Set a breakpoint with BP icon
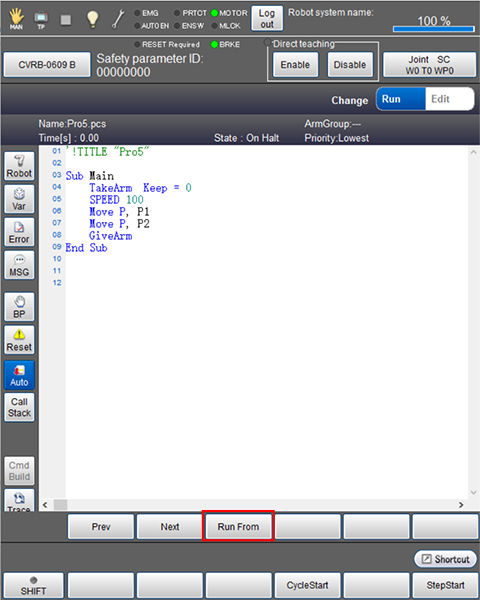The image size is (480, 600). tap(19, 307)
